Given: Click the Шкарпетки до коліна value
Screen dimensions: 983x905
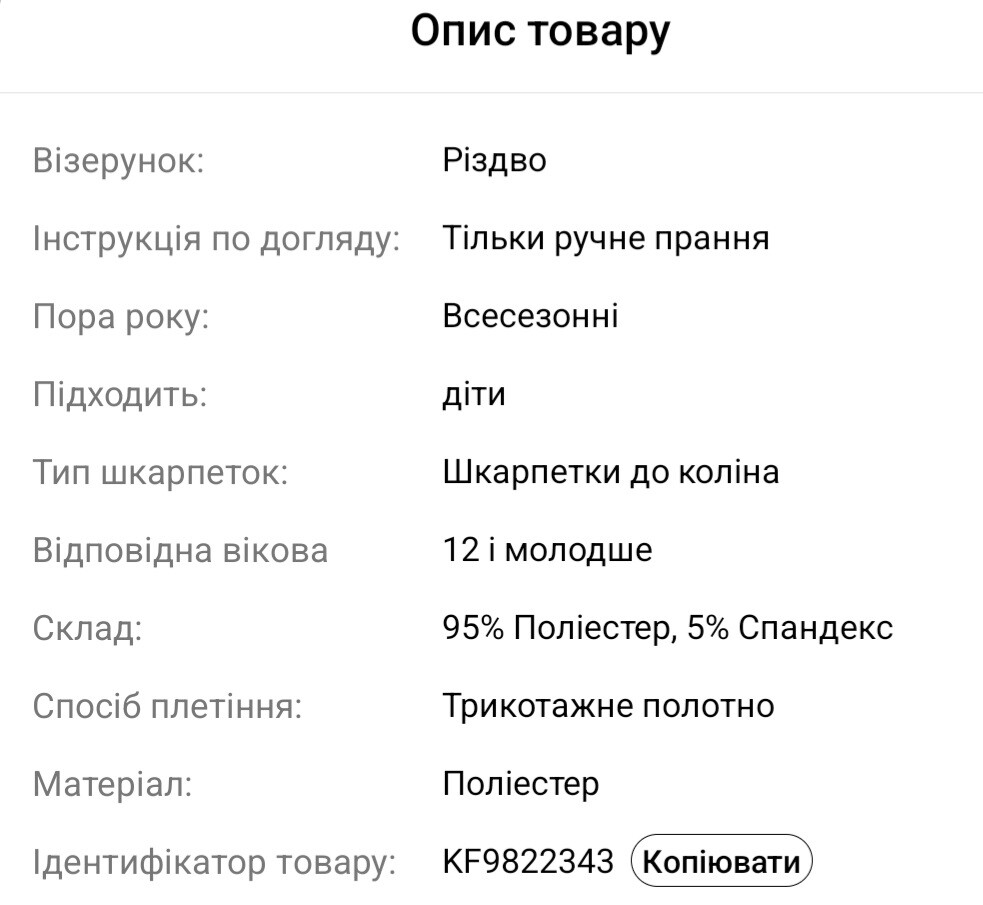Looking at the screenshot, I should coord(610,472).
